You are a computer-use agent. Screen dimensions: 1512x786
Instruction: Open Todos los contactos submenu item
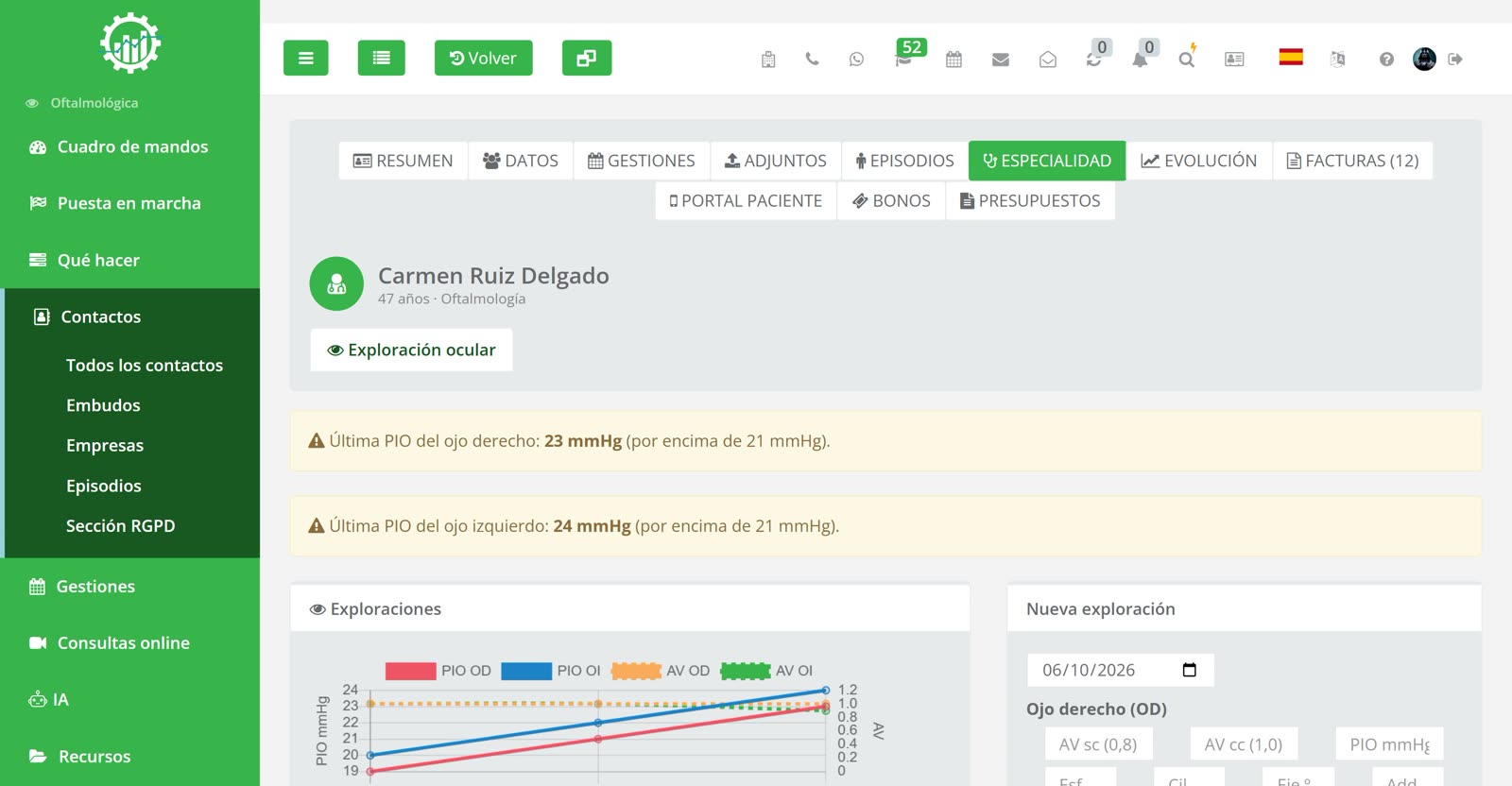pos(145,366)
